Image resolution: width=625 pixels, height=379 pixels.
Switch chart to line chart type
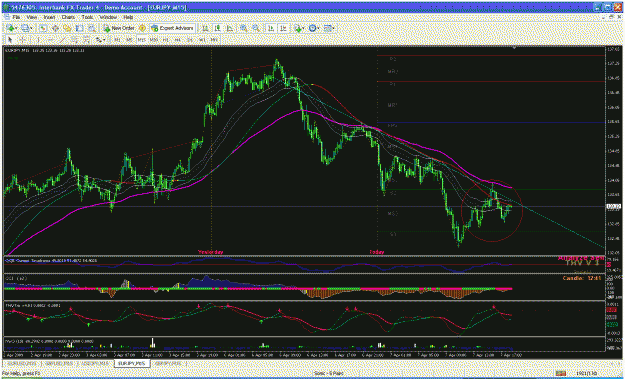pyautogui.click(x=230, y=28)
